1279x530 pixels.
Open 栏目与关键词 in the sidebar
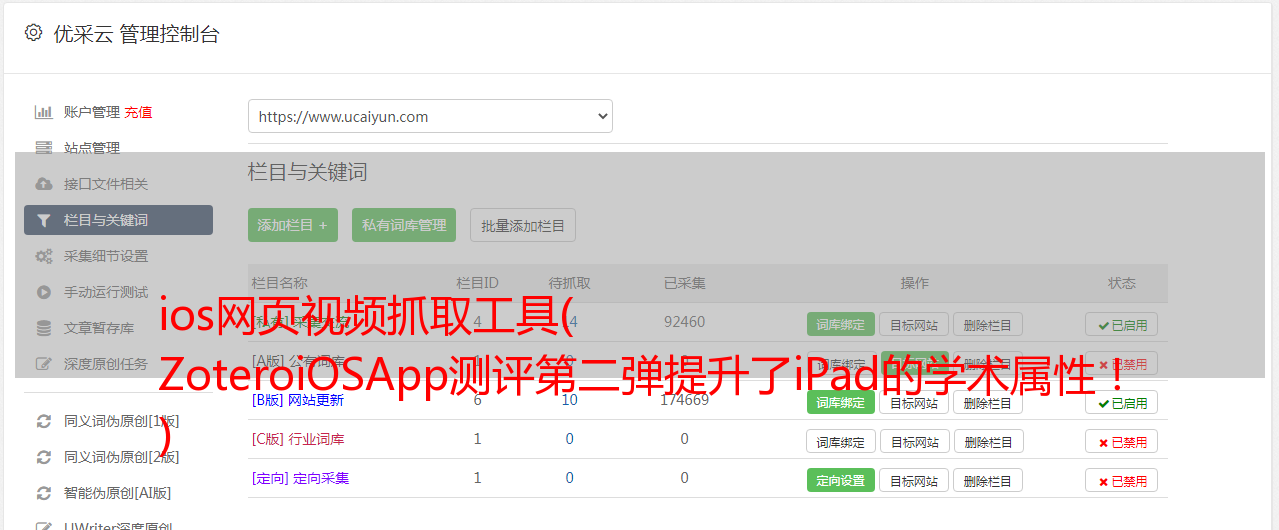click(x=118, y=220)
